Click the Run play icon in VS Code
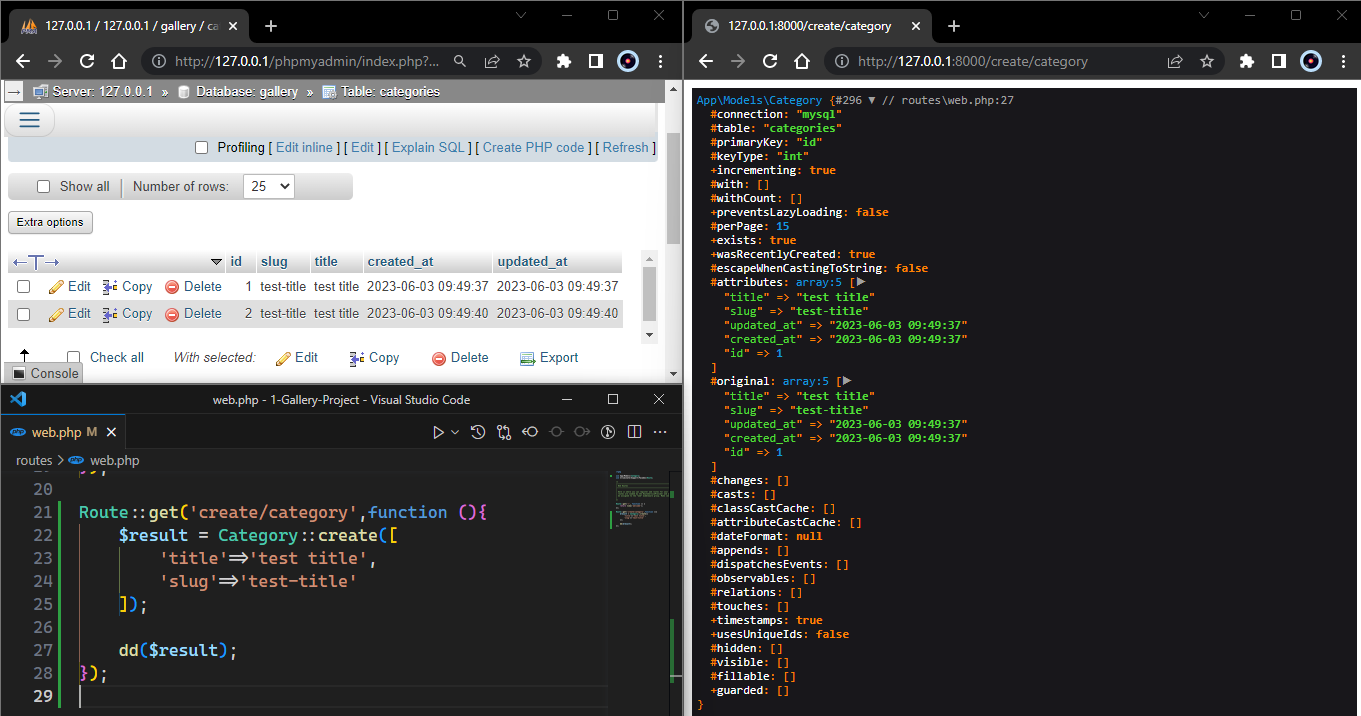 (438, 432)
